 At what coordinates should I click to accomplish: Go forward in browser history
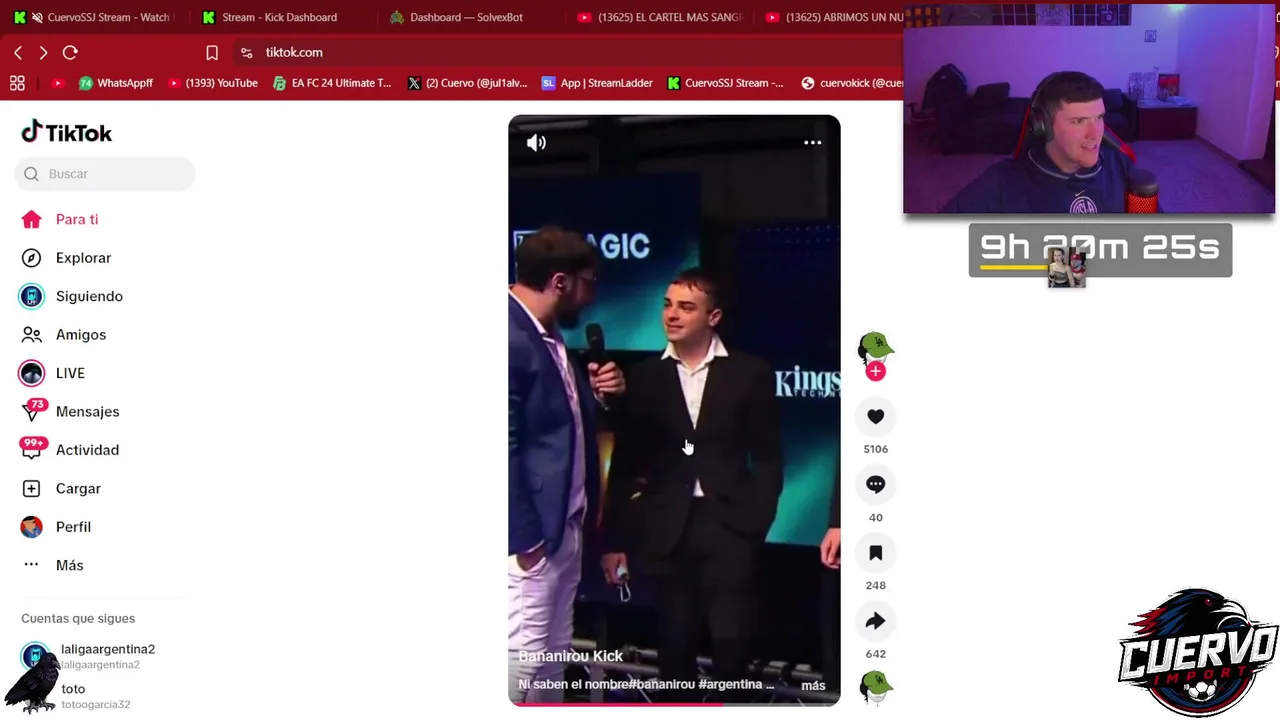43,52
